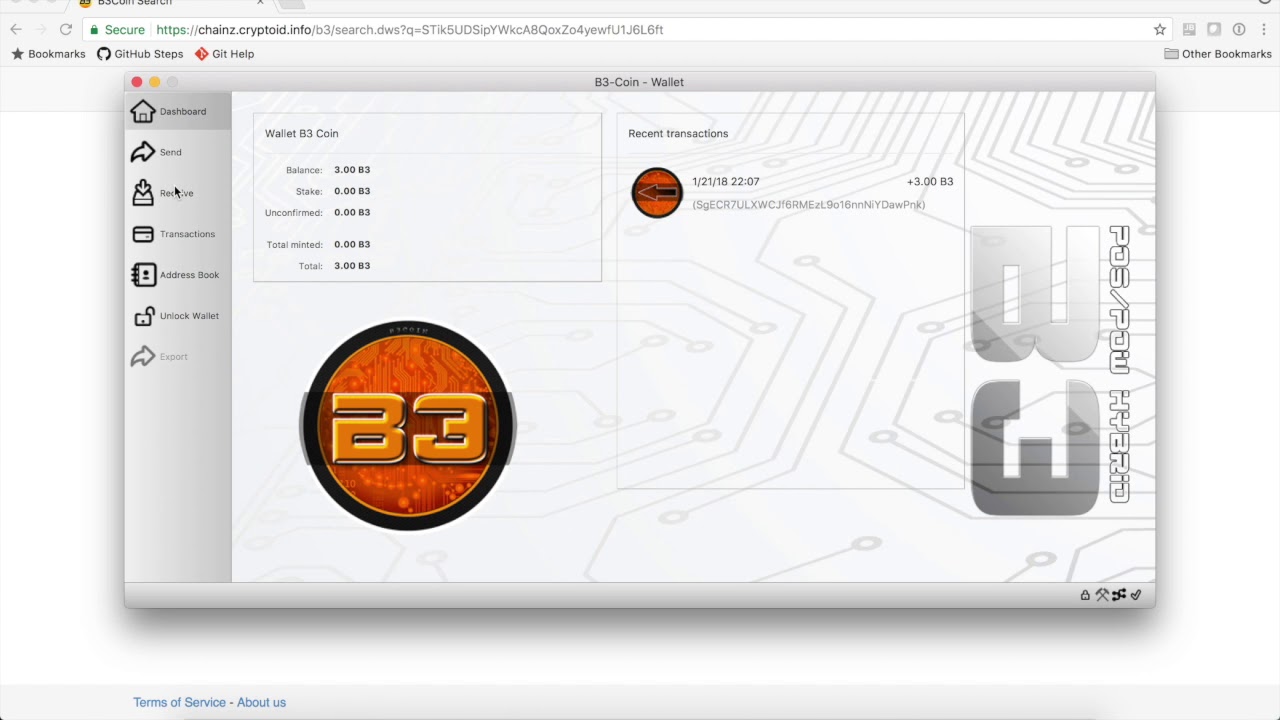Open the Dashboard page in the wallet sidebar
This screenshot has height=720, width=1280.
pos(178,111)
